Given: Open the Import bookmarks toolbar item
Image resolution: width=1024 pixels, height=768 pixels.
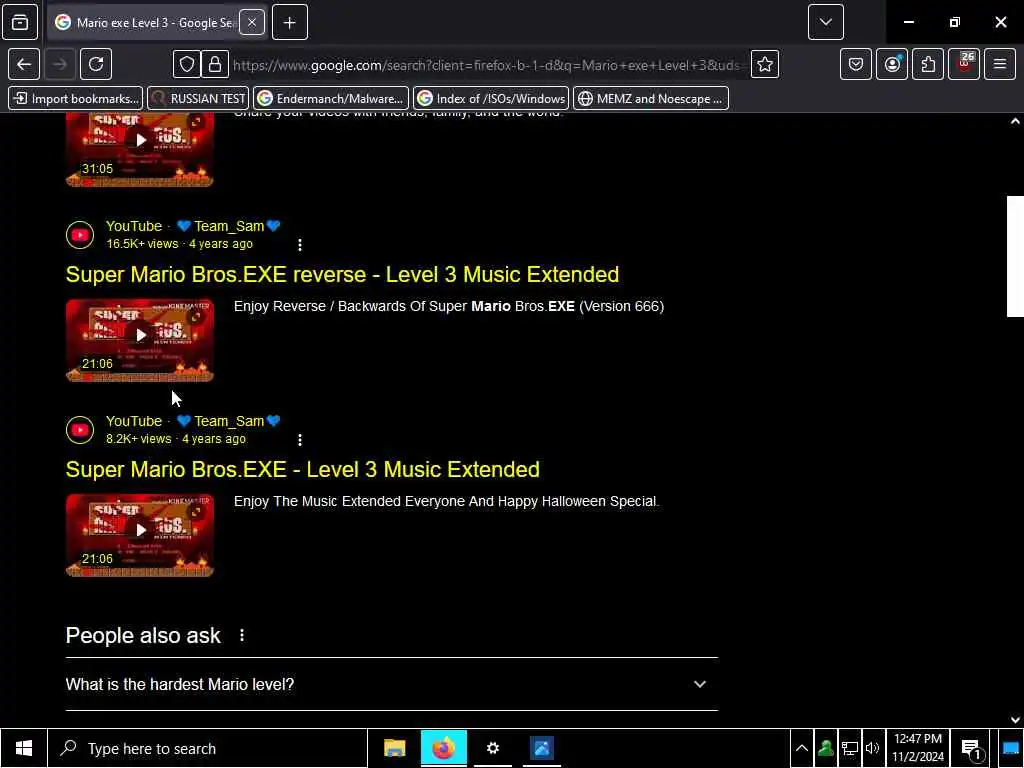Looking at the screenshot, I should point(76,99).
